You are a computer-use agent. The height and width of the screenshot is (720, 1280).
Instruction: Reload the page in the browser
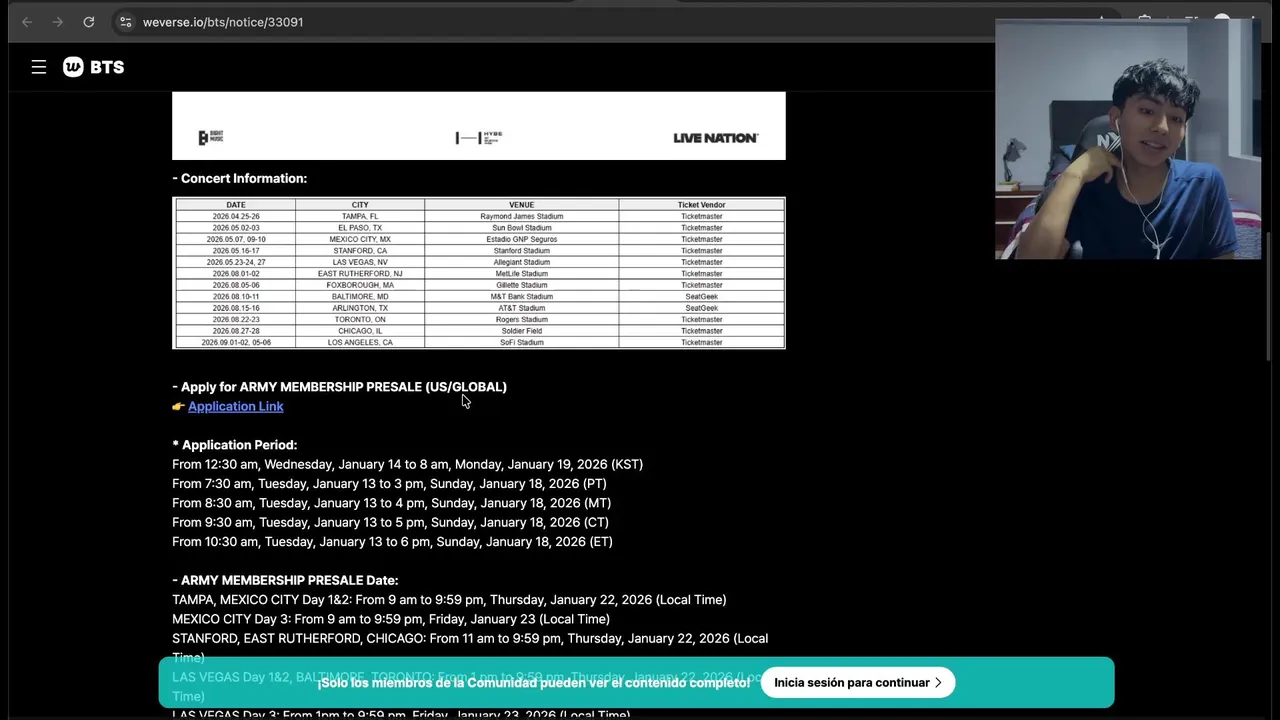[x=89, y=22]
